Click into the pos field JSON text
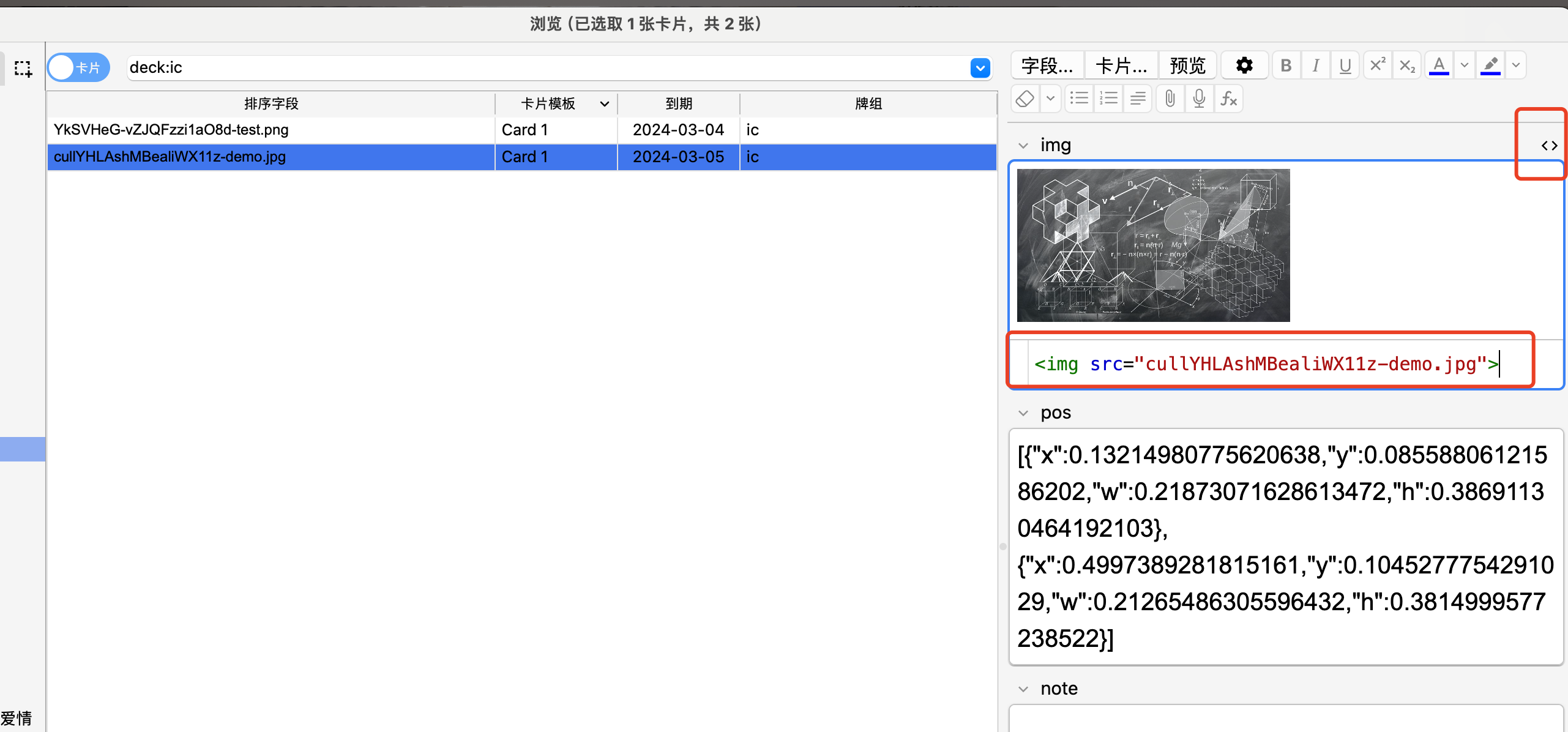Image resolution: width=1568 pixels, height=732 pixels. pyautogui.click(x=1285, y=547)
